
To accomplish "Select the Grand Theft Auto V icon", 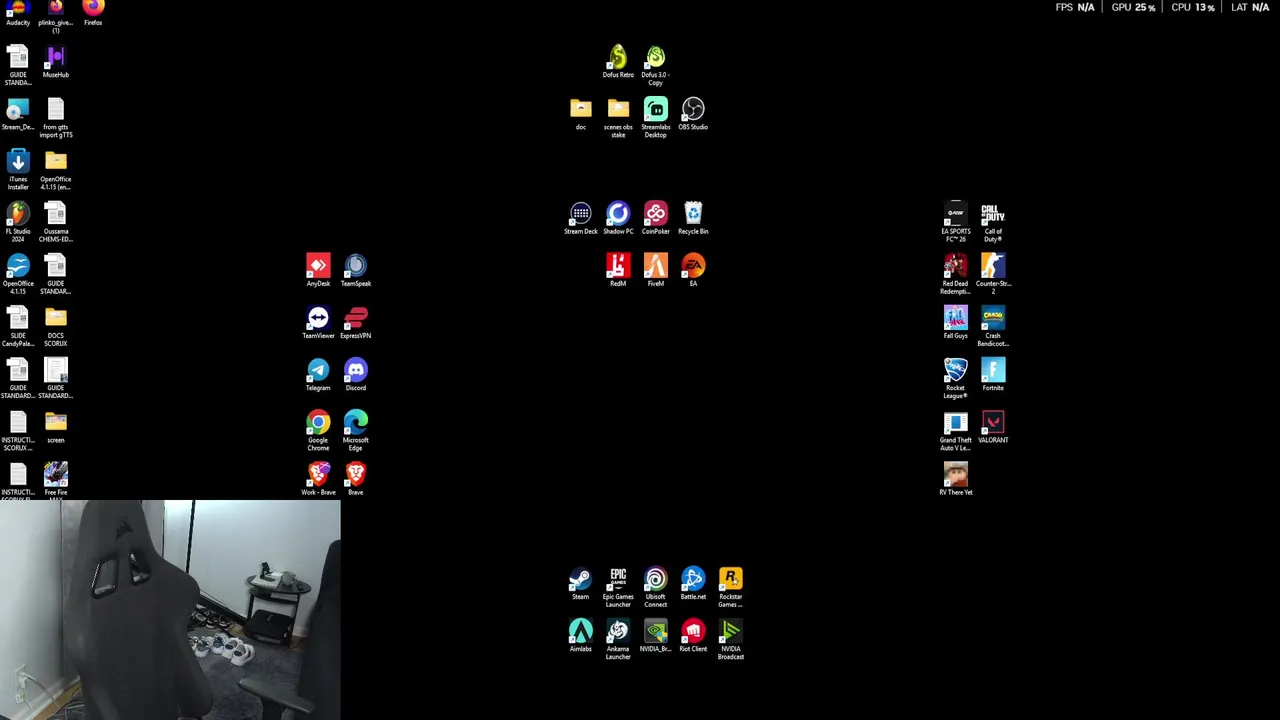I will [956, 431].
